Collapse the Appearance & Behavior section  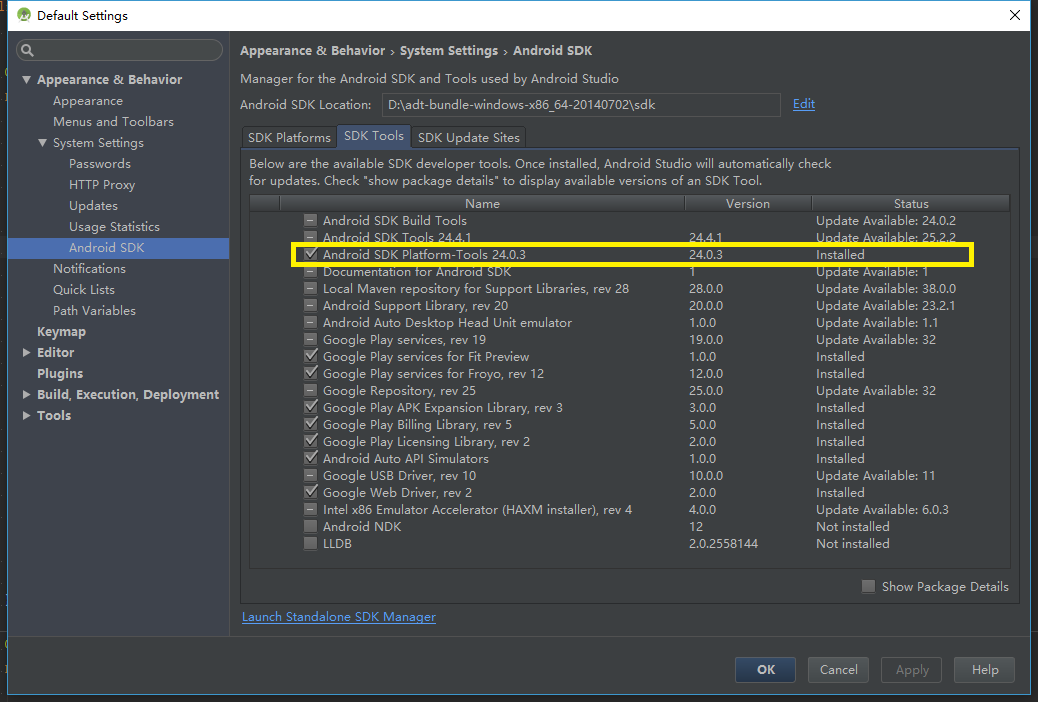[27, 79]
